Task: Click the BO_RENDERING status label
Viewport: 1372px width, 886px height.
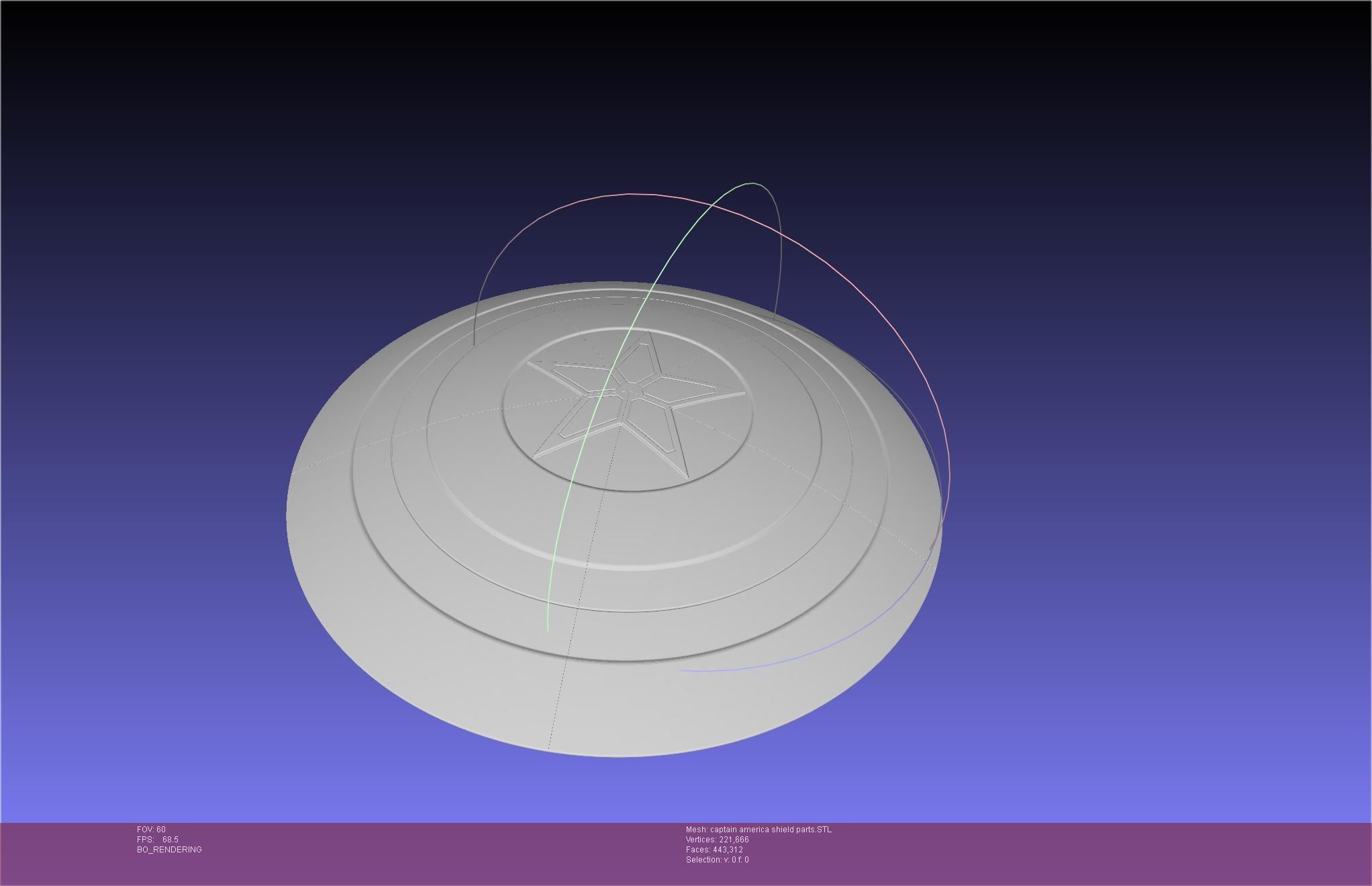Action: point(169,850)
